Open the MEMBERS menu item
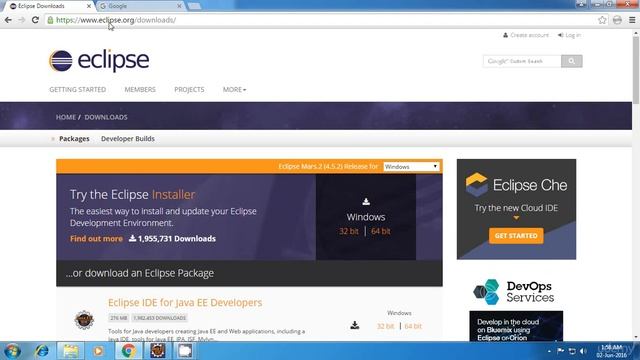The width and height of the screenshot is (640, 360). [x=140, y=89]
